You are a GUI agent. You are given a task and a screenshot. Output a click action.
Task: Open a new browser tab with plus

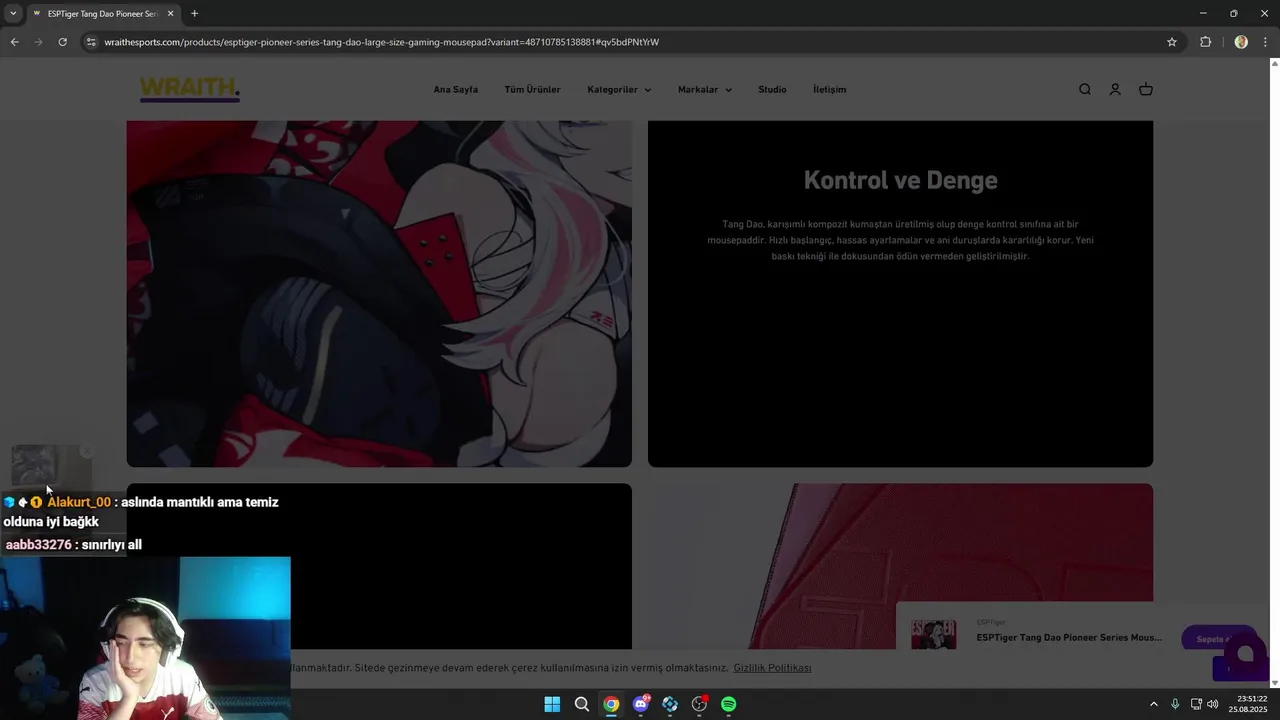point(194,14)
